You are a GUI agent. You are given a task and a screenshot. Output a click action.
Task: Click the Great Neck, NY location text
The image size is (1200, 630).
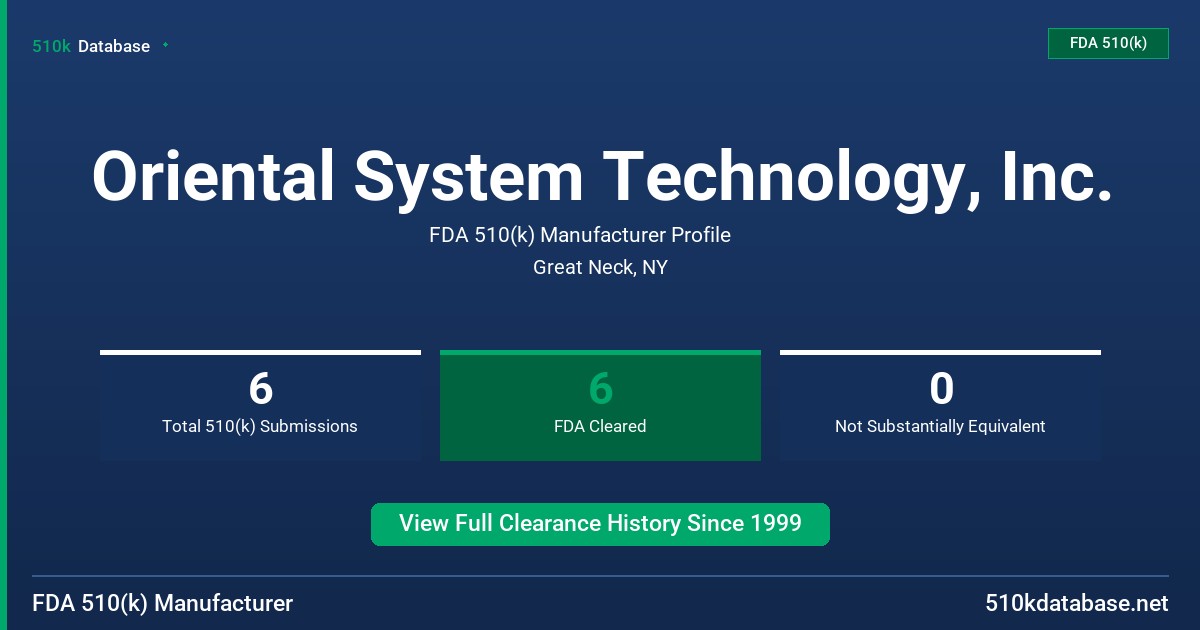pyautogui.click(x=600, y=267)
